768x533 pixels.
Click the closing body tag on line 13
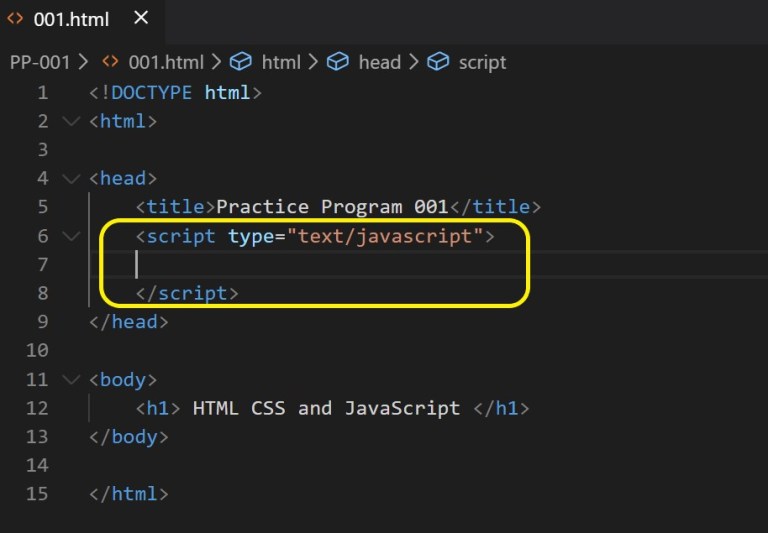(129, 437)
